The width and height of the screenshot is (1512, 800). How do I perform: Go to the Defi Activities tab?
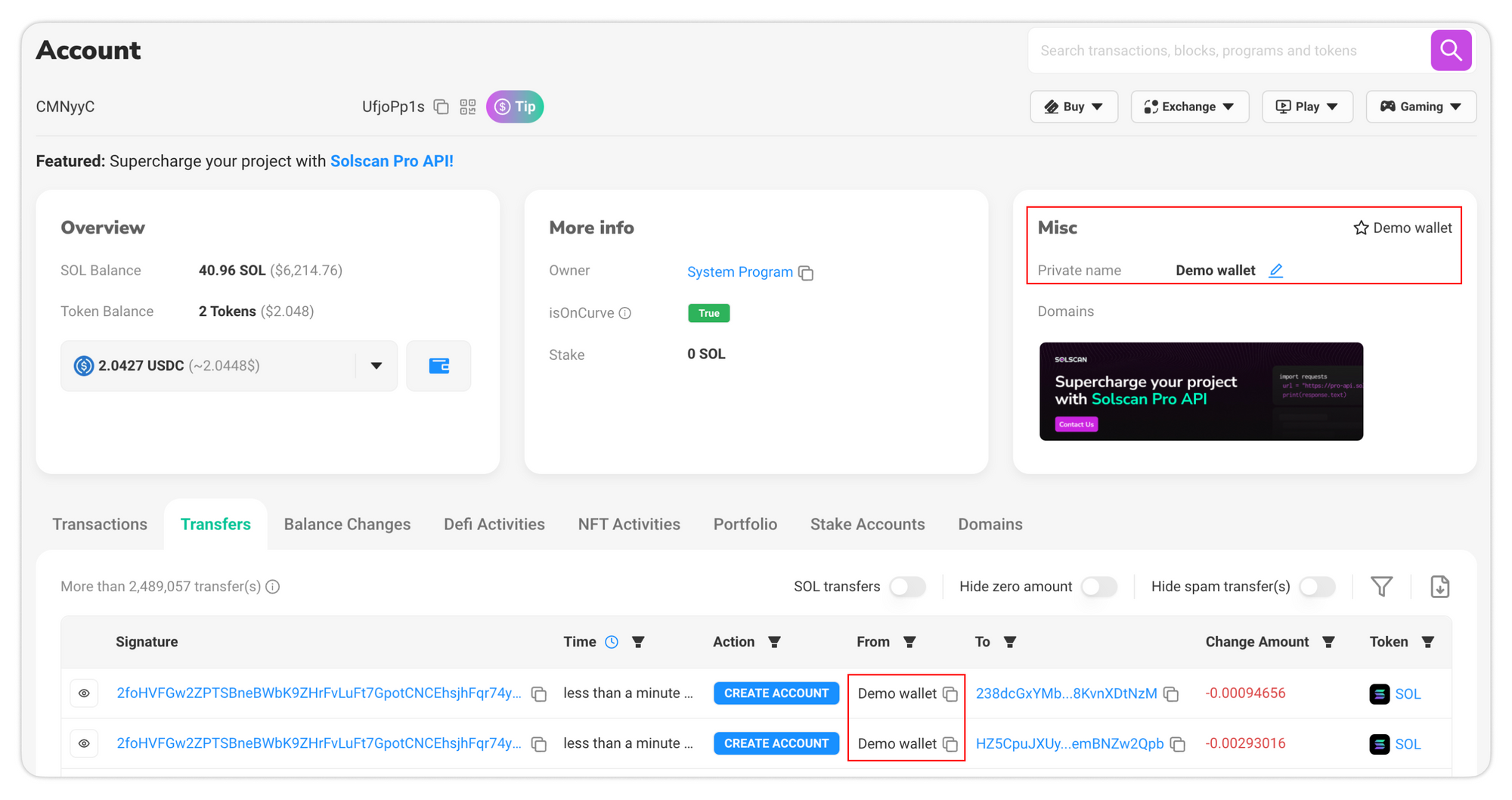pos(494,524)
